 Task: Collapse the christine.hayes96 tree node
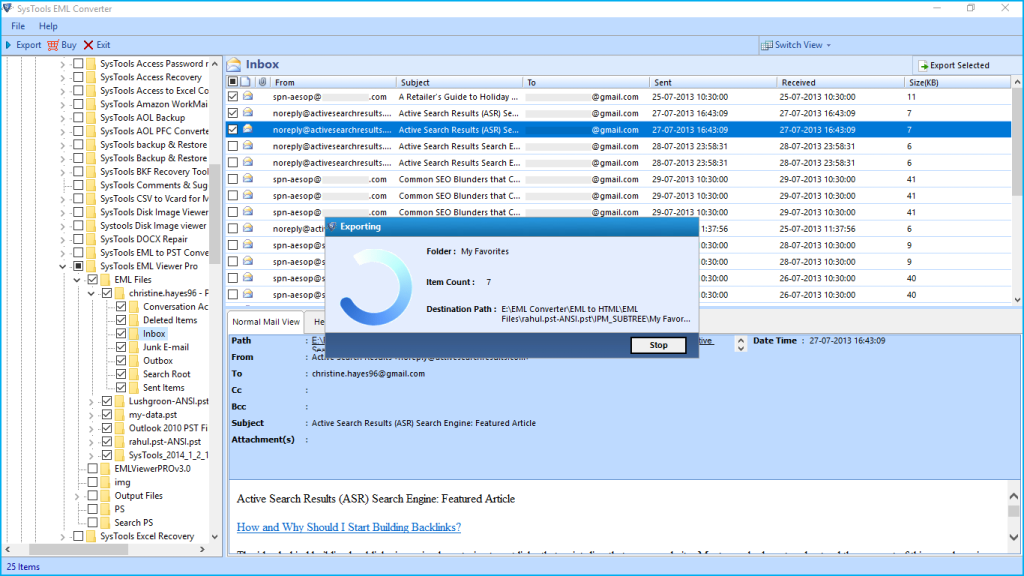click(x=91, y=293)
